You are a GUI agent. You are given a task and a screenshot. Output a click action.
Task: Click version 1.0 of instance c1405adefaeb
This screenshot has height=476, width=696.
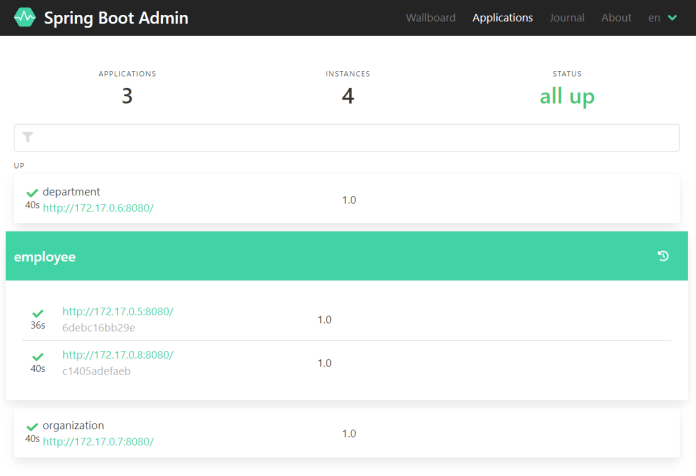[324, 363]
